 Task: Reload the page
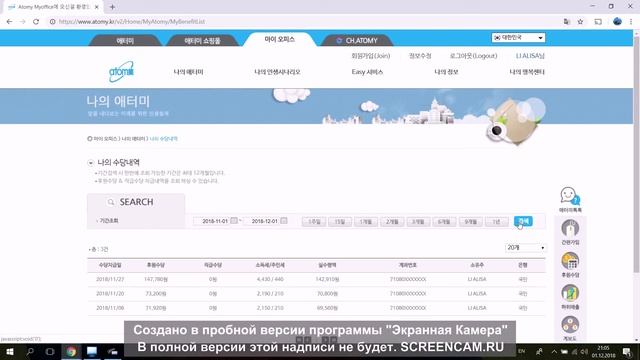tap(36, 22)
